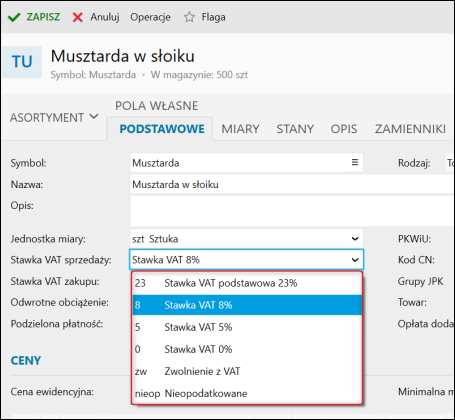Switch to the MIARY tab

point(240,129)
